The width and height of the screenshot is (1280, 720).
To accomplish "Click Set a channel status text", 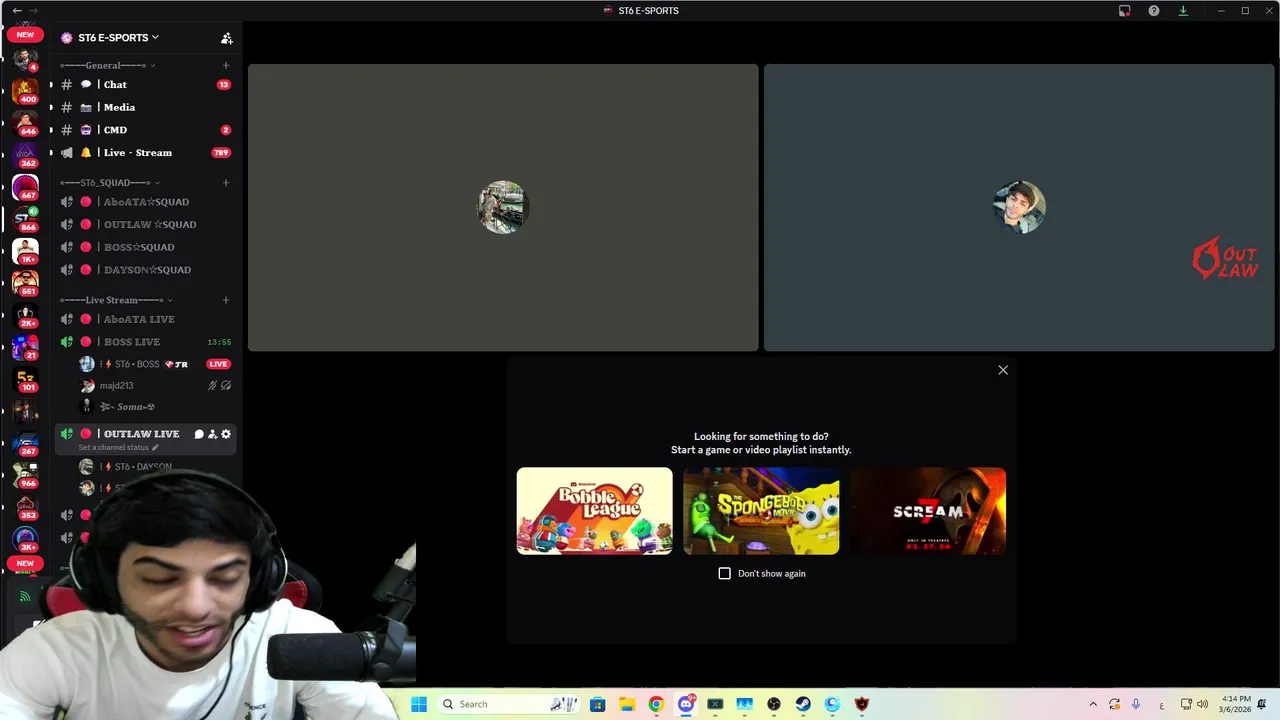I will click(113, 447).
